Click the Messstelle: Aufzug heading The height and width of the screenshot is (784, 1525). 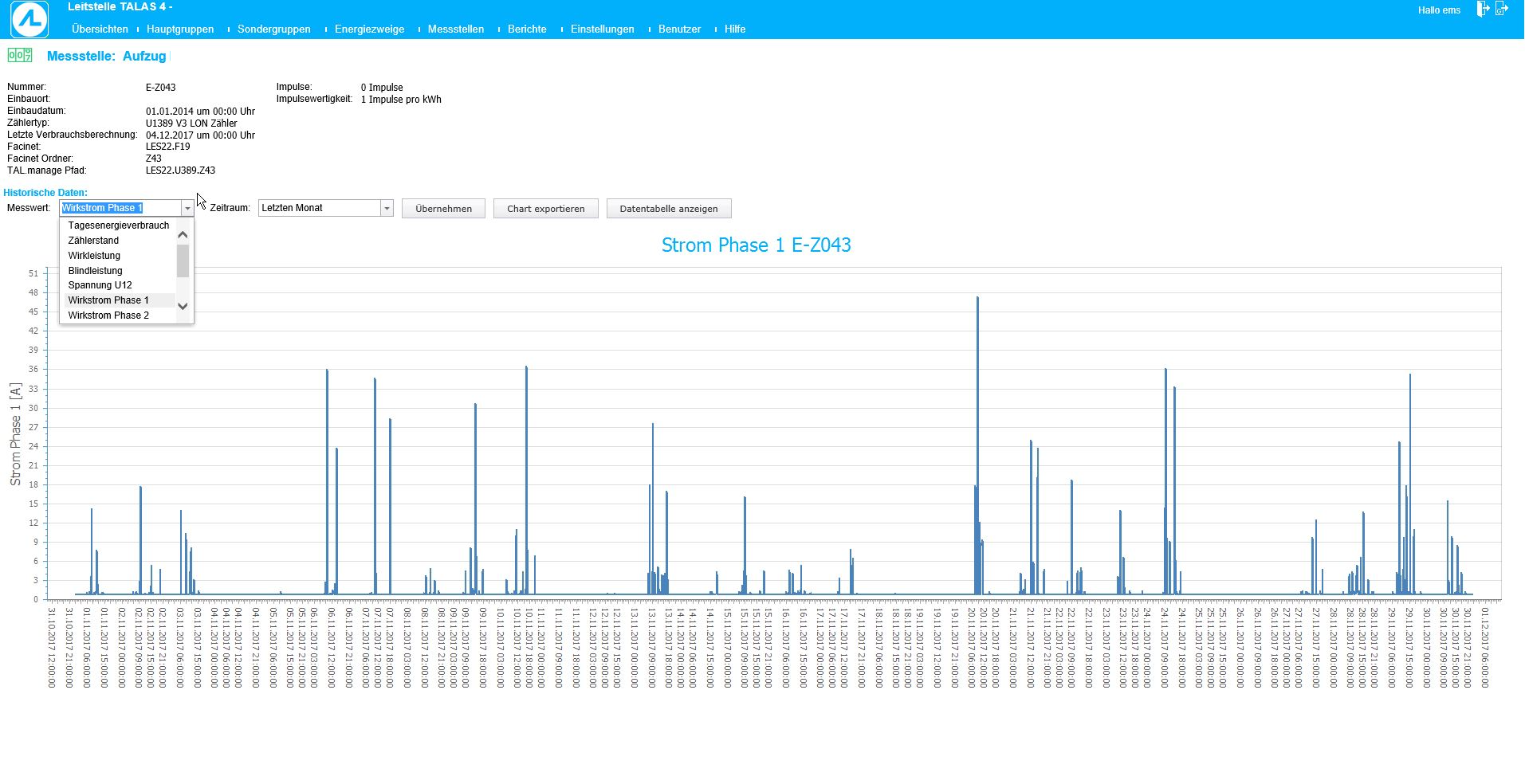pos(106,56)
